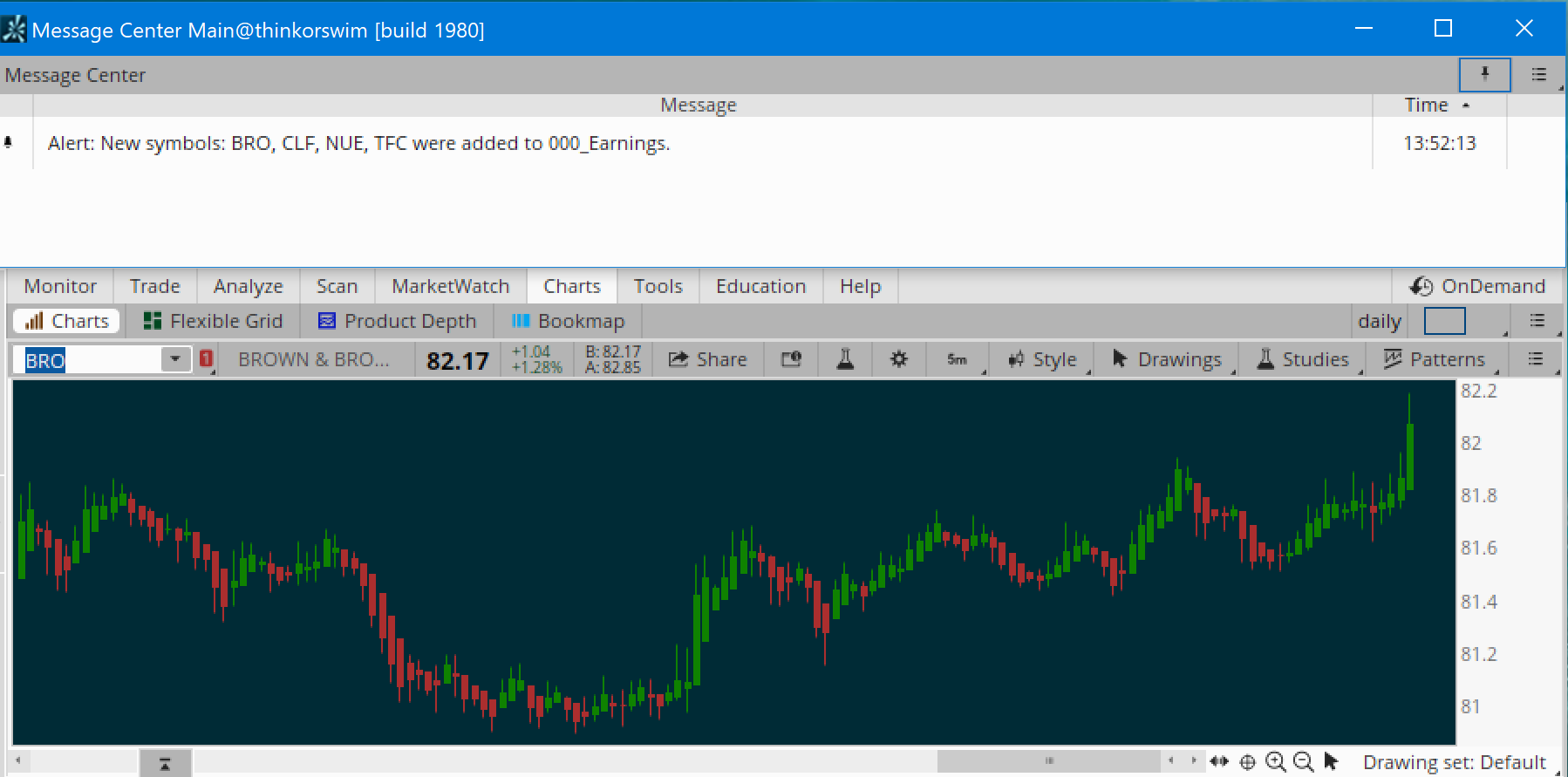Open the Bookmap sub-tab
1568x777 pixels.
568,321
